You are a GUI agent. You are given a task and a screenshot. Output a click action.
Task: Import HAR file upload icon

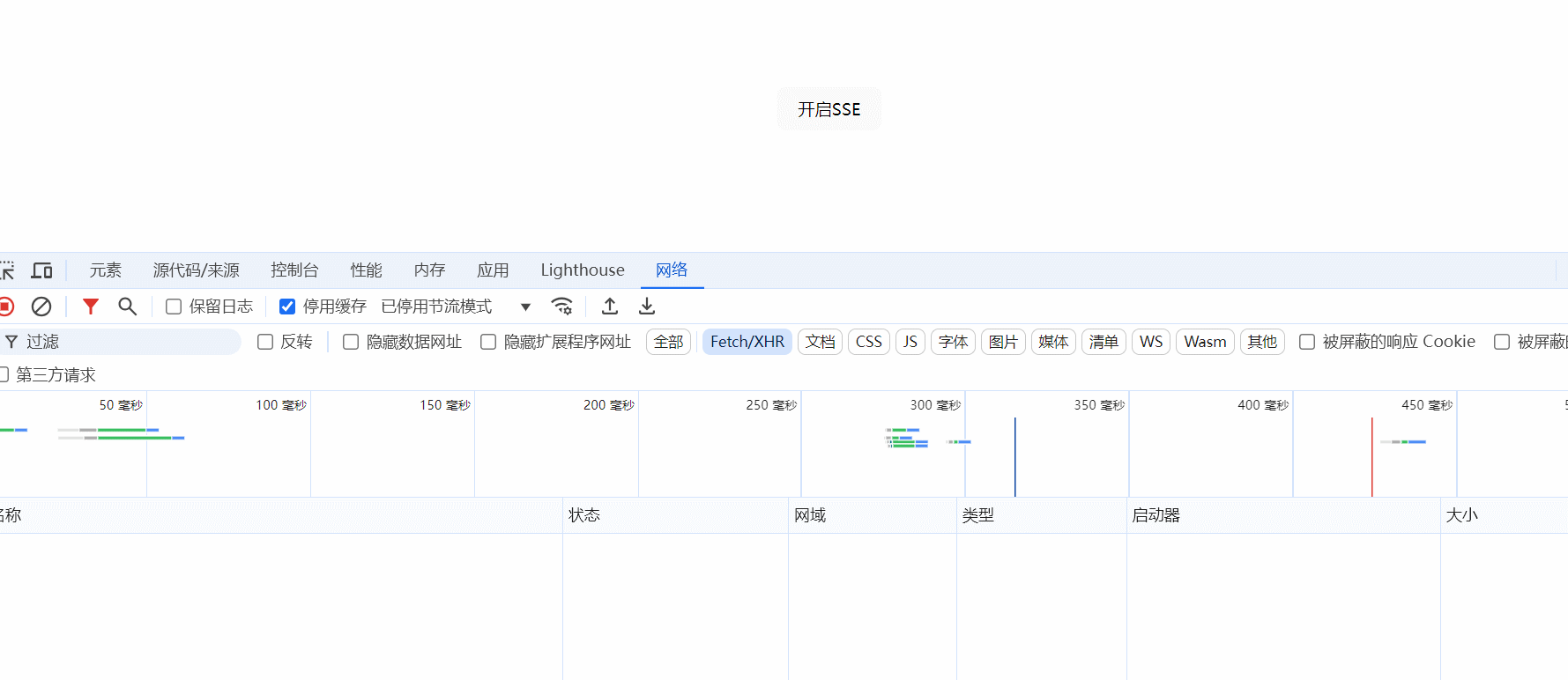(x=609, y=307)
